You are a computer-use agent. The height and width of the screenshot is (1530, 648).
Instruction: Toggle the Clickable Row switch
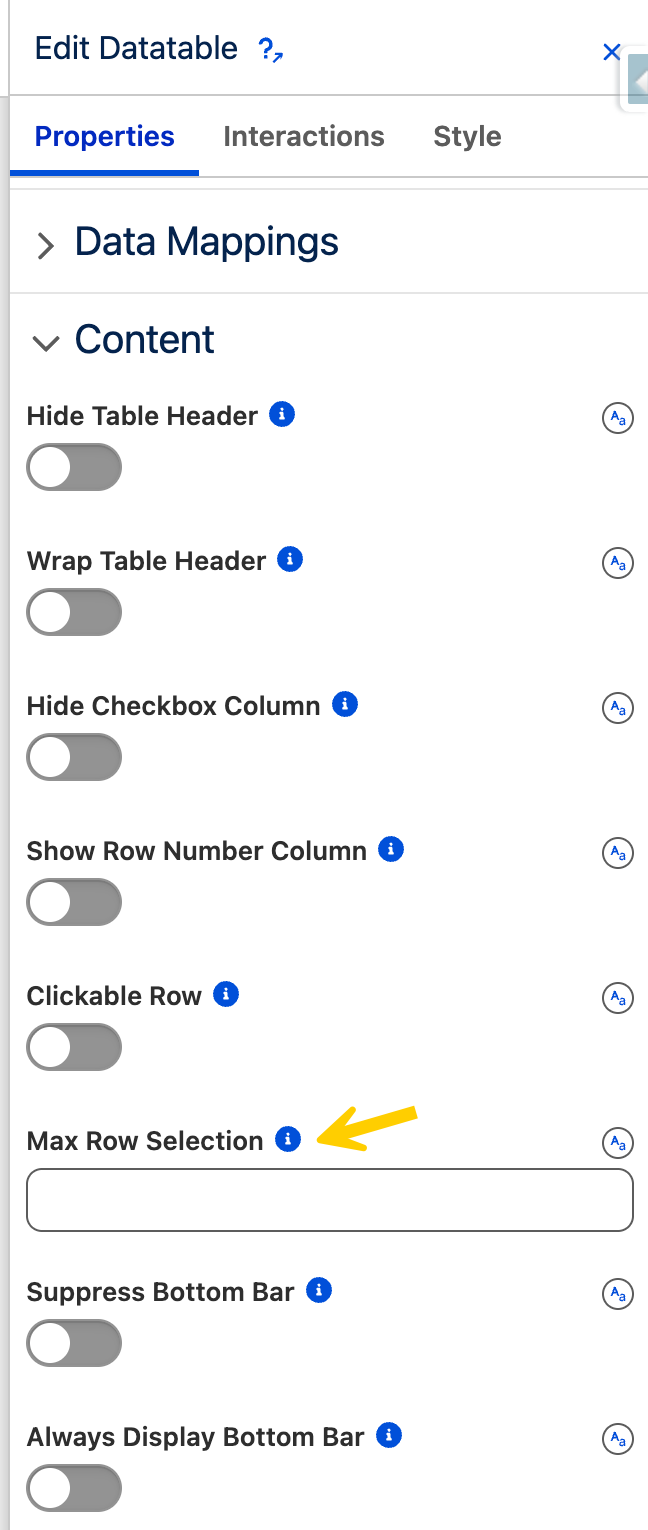[x=74, y=1048]
